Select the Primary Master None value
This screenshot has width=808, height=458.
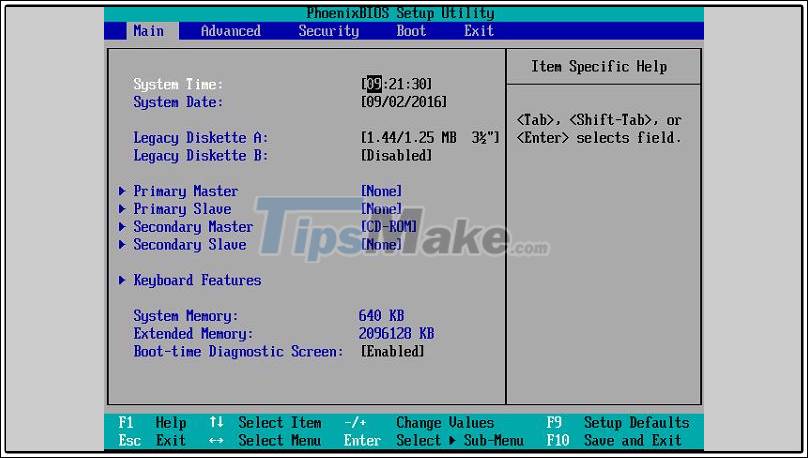coord(381,191)
